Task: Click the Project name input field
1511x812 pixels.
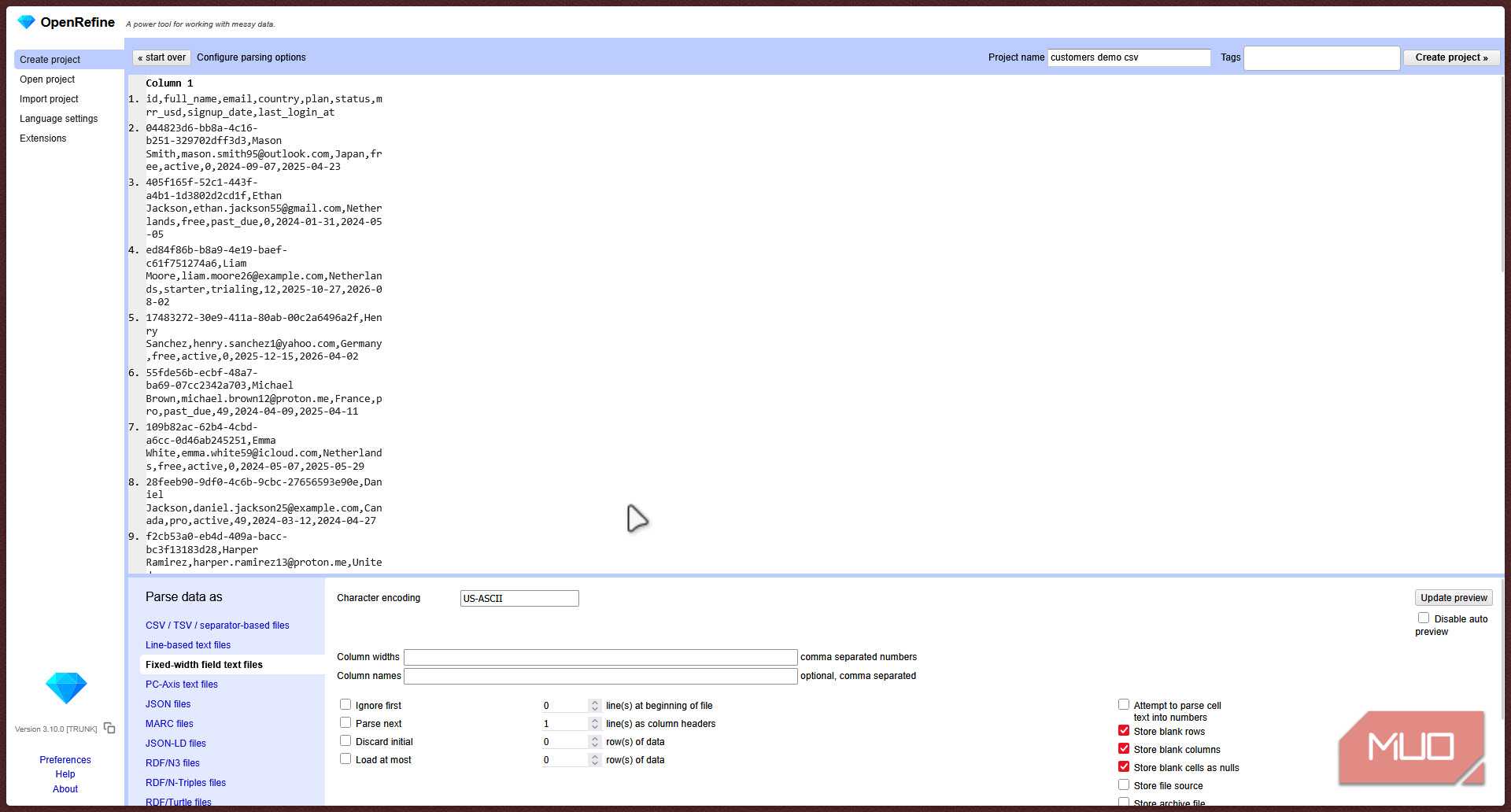Action: click(1129, 57)
